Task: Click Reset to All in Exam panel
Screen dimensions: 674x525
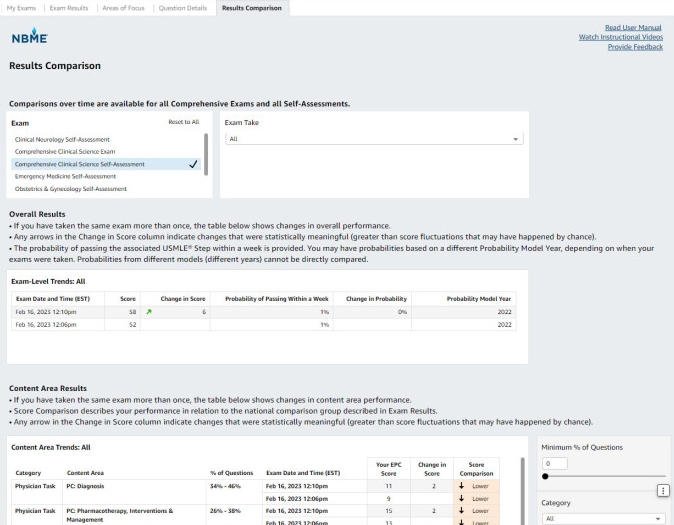Action: [x=184, y=122]
